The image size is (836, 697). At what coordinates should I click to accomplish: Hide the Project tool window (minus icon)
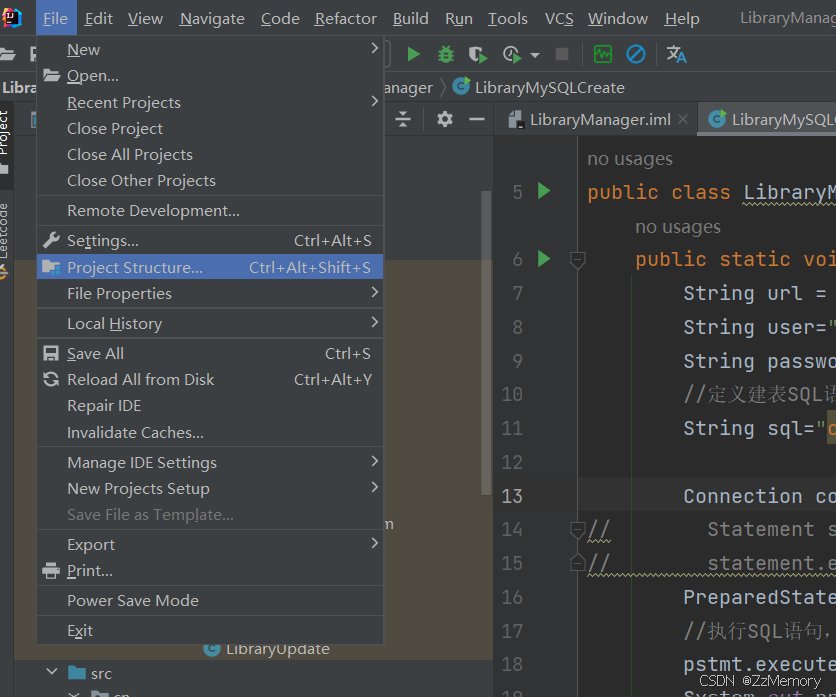click(477, 119)
